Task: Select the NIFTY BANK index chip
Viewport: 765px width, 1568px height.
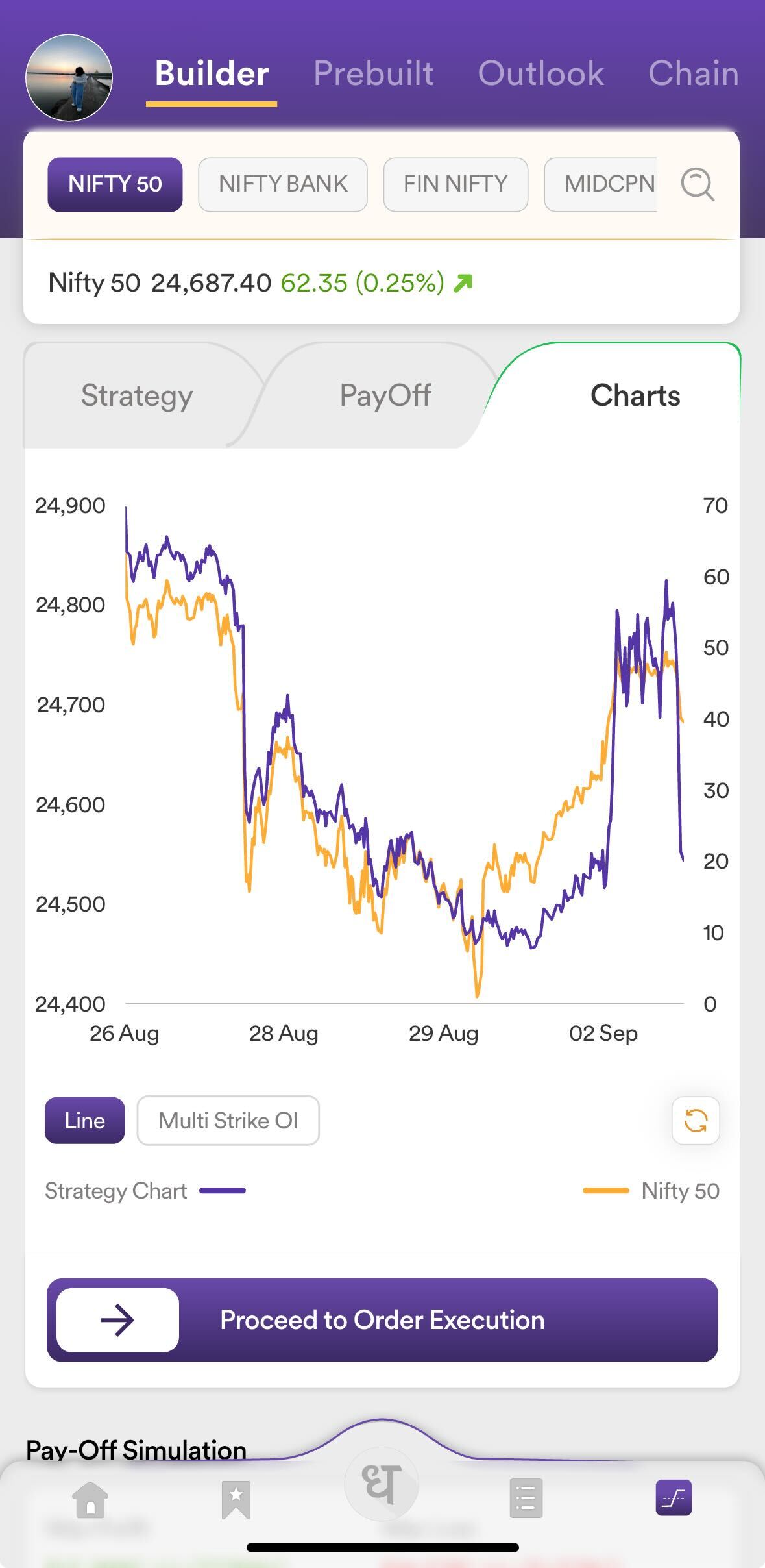Action: click(x=283, y=184)
